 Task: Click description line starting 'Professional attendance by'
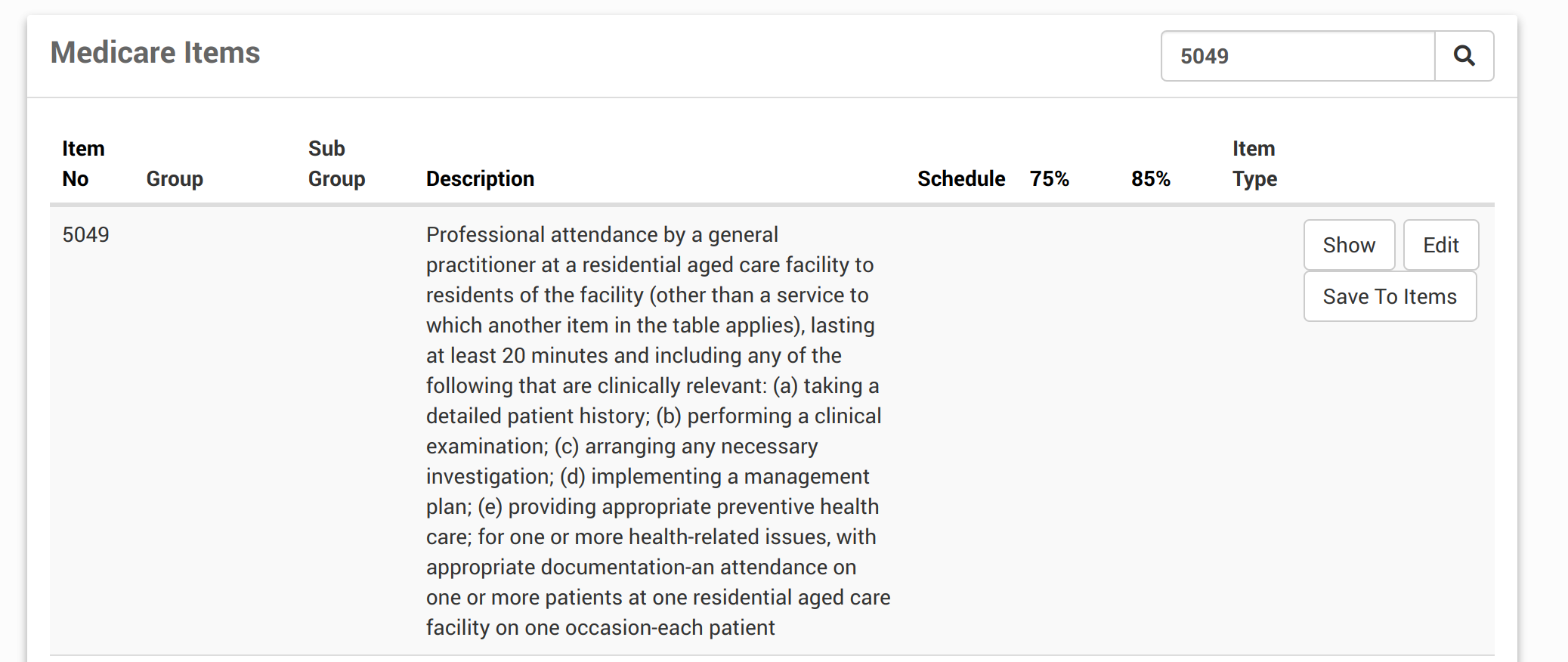[x=602, y=235]
